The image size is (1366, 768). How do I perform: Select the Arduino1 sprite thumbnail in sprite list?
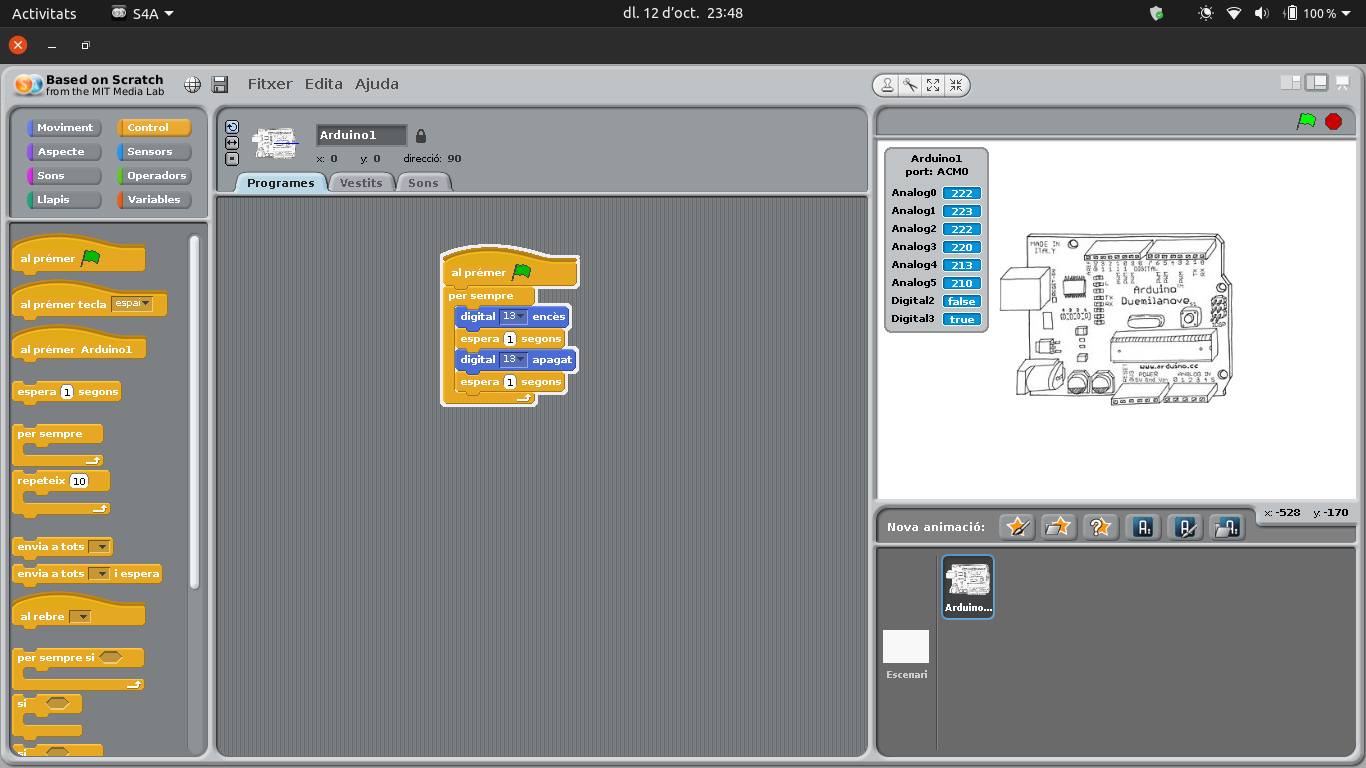(x=968, y=587)
